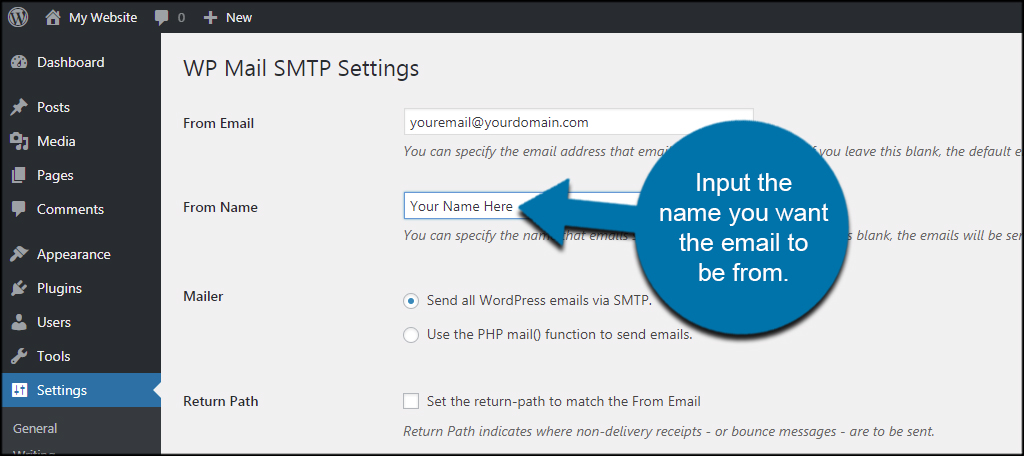Click the plus icon next to New
The width and height of the screenshot is (1024, 456).
[x=210, y=18]
